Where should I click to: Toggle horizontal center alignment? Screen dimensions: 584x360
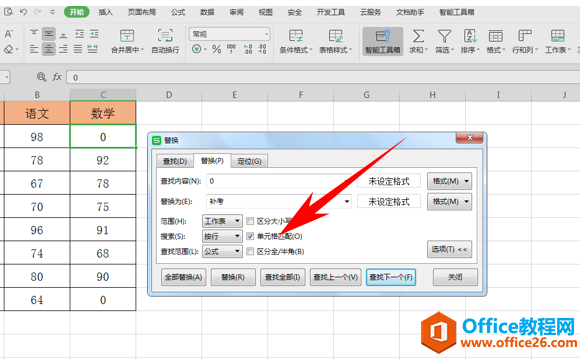tap(48, 49)
